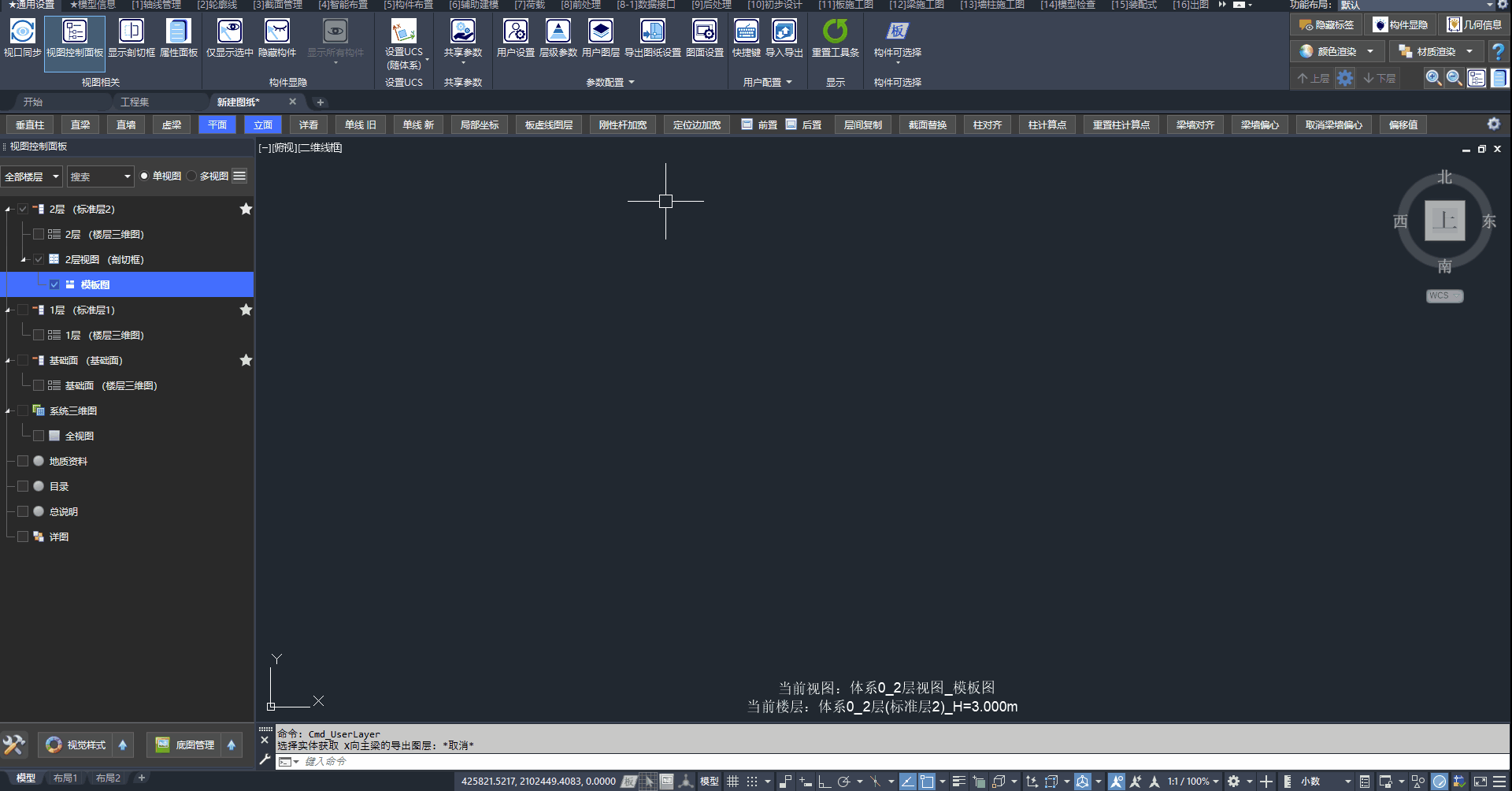Click the 构件可选择 component selectable icon
1512x791 pixels.
[x=898, y=38]
